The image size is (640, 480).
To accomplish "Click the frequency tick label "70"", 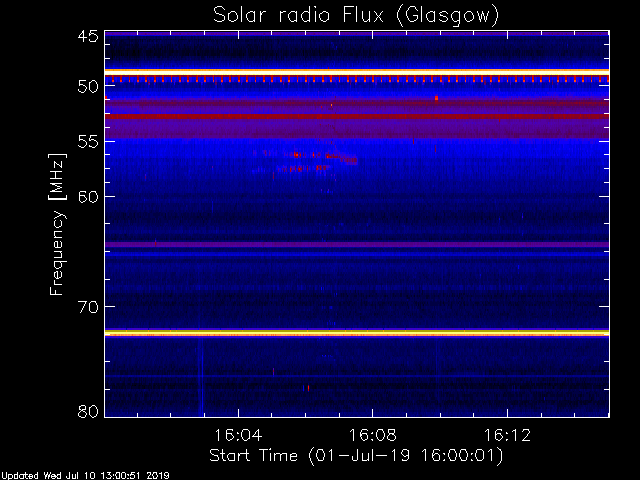I will (x=88, y=307).
